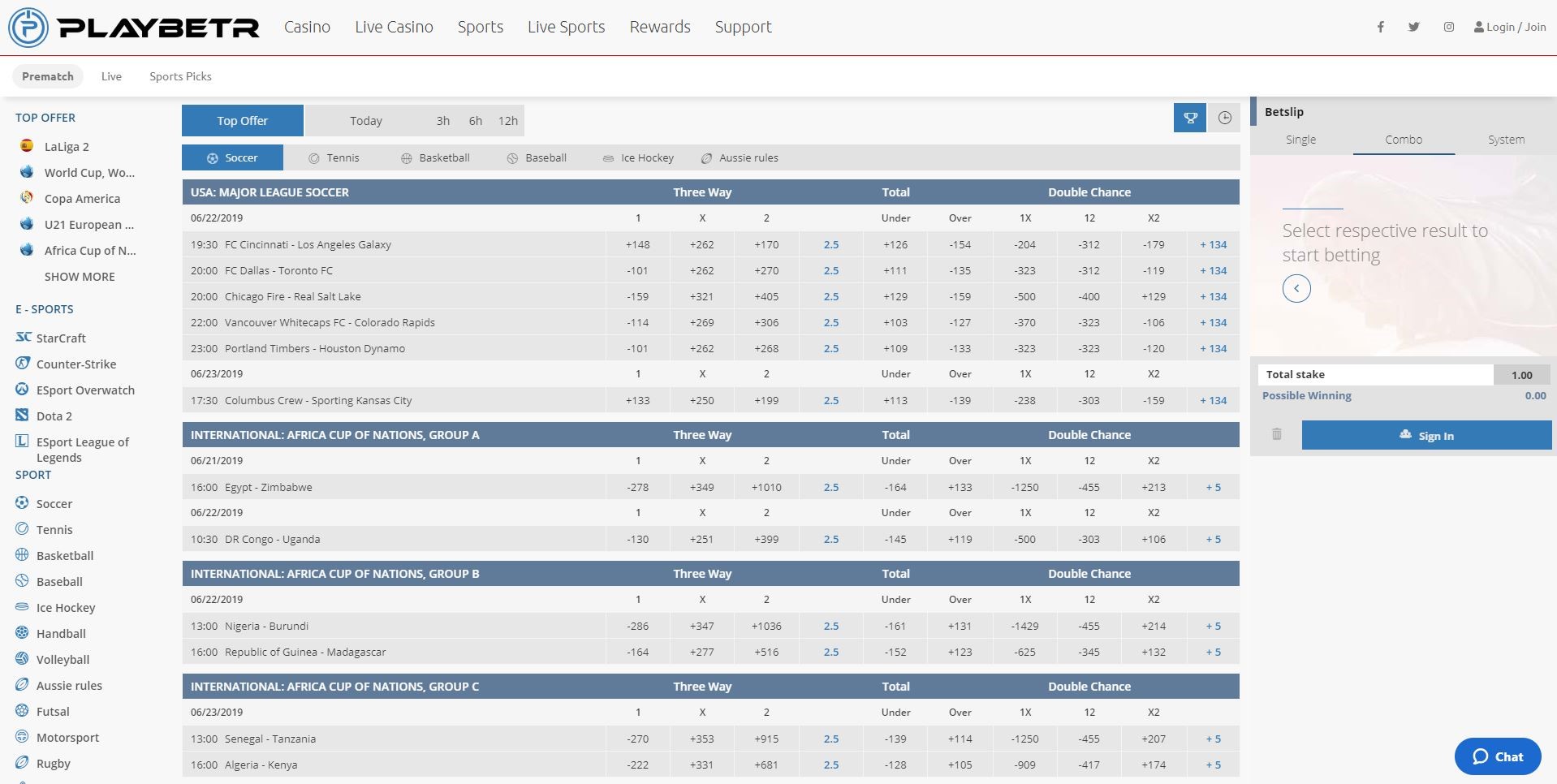The width and height of the screenshot is (1557, 784).
Task: Open the Instagram page icon
Action: tap(1449, 27)
